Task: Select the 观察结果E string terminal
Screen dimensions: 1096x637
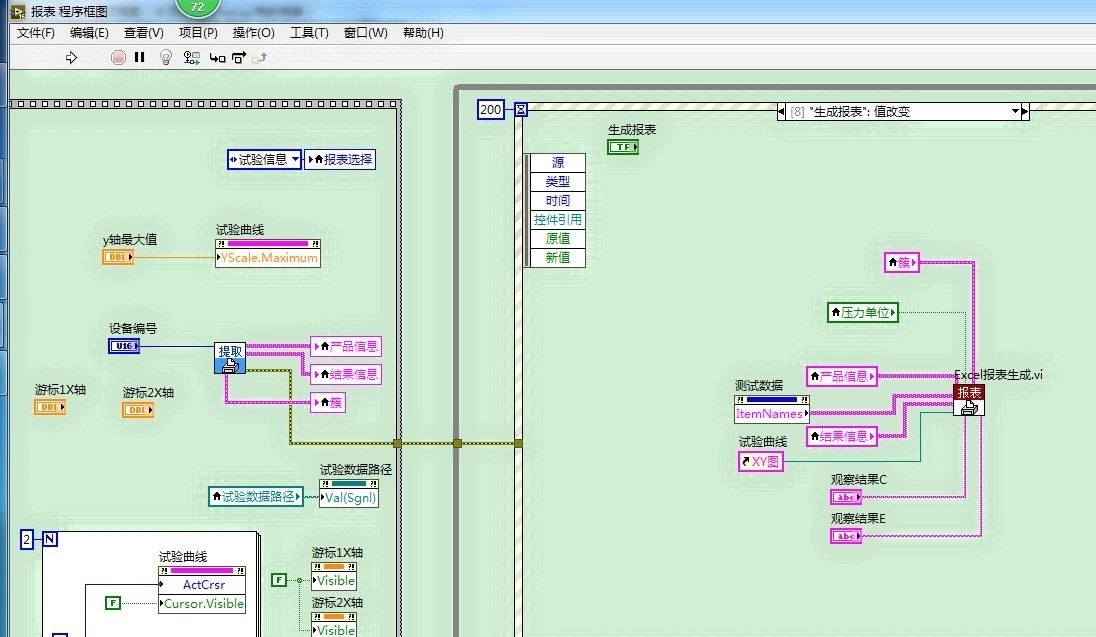Action: [x=846, y=536]
